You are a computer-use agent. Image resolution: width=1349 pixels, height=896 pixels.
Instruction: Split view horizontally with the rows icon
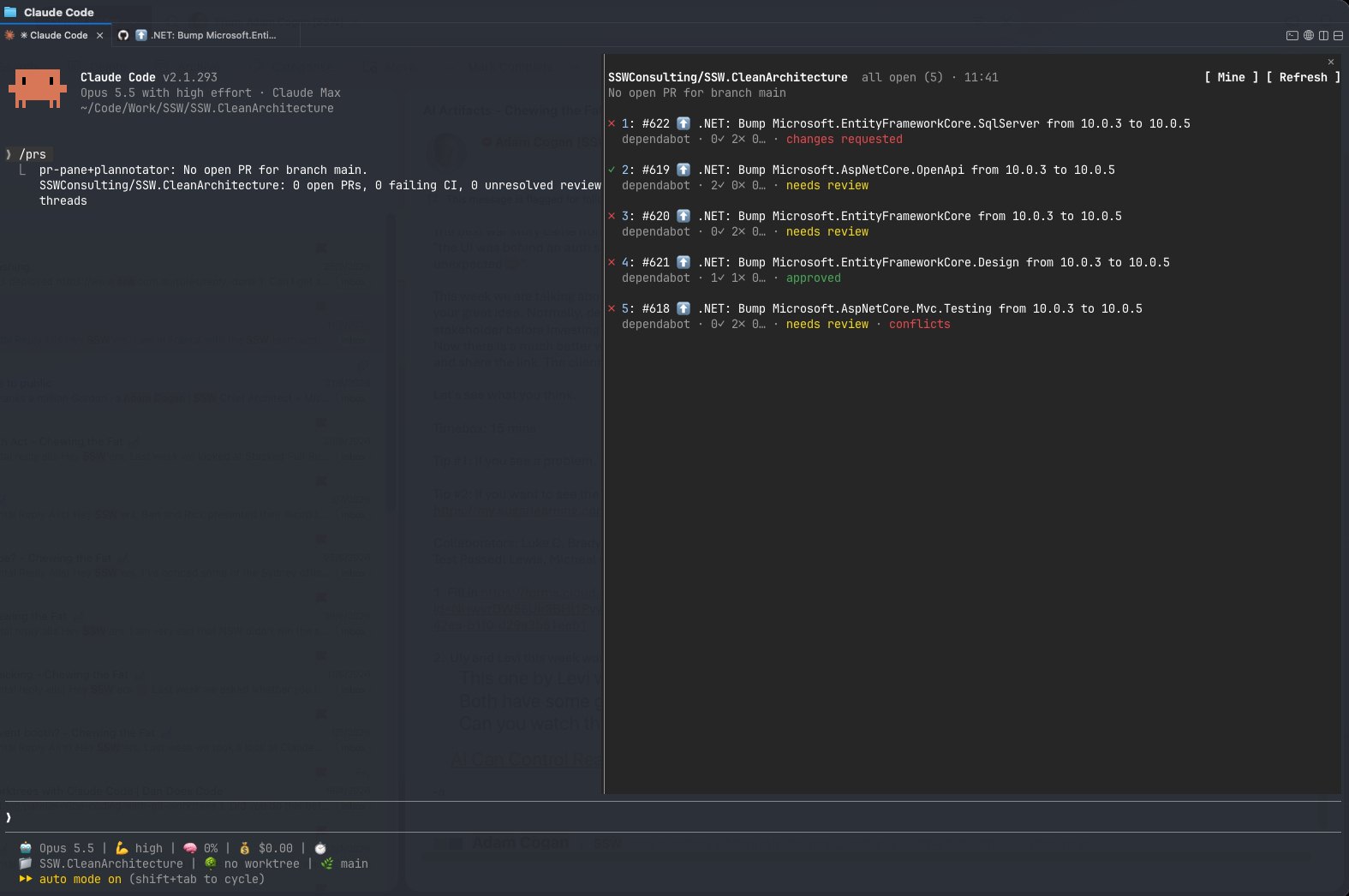coord(1338,35)
